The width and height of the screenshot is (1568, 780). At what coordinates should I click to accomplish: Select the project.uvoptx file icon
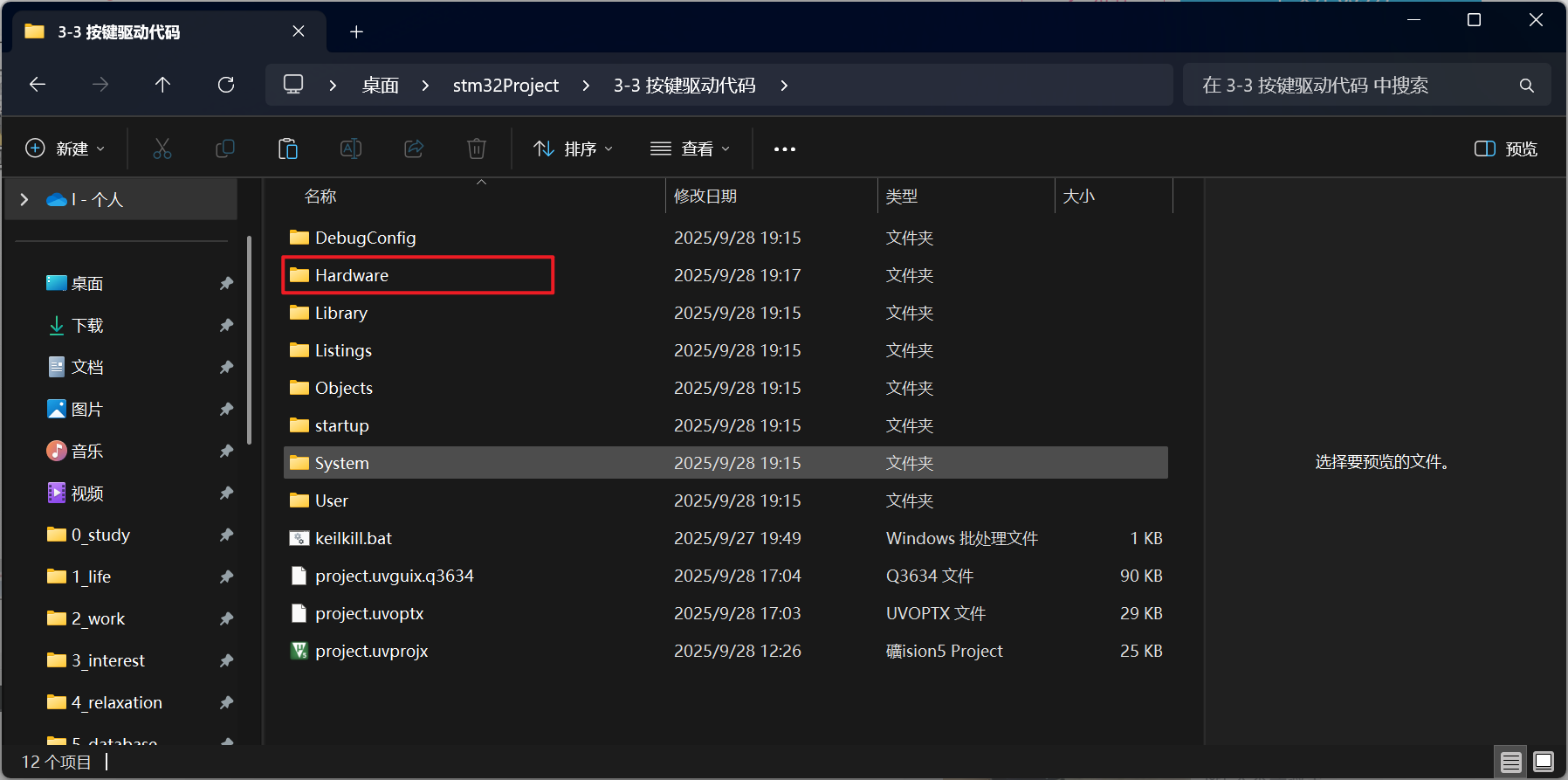pyautogui.click(x=299, y=613)
